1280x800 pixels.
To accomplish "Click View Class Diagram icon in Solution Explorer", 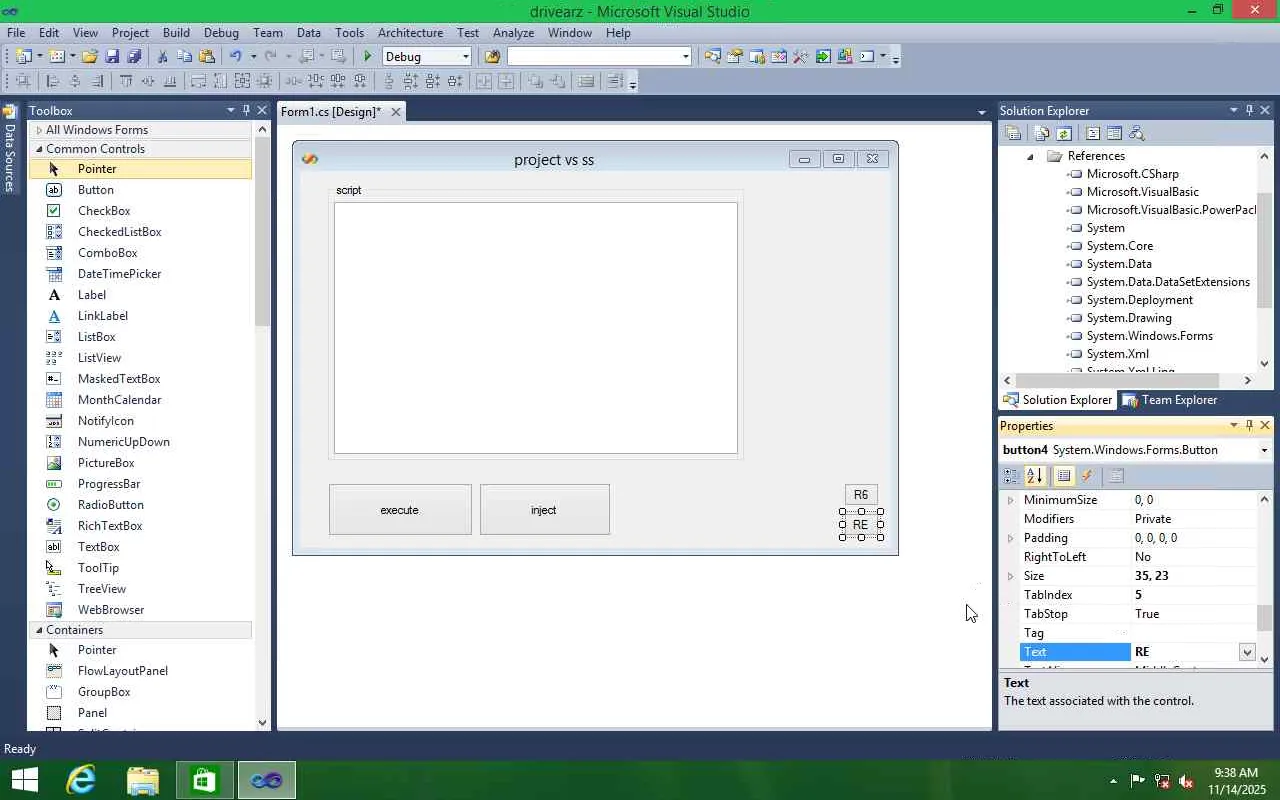I will click(1136, 133).
